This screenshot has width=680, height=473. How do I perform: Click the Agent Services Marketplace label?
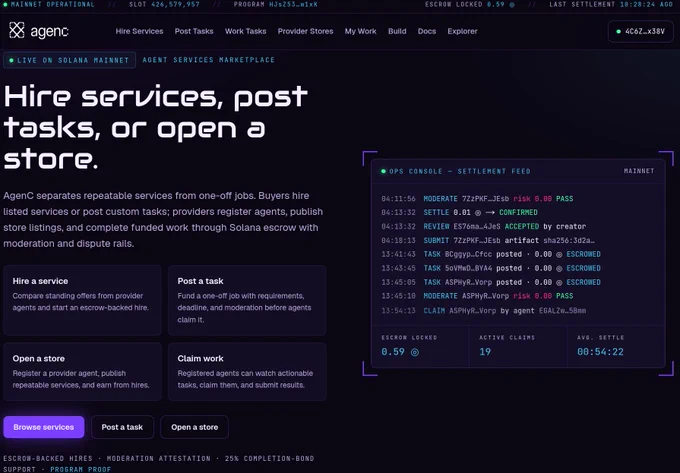[209, 60]
